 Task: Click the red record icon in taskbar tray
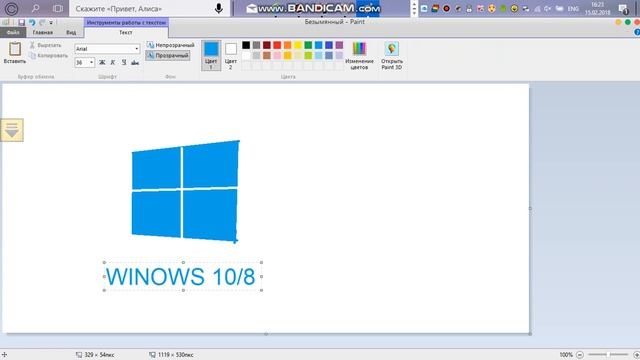click(x=447, y=9)
